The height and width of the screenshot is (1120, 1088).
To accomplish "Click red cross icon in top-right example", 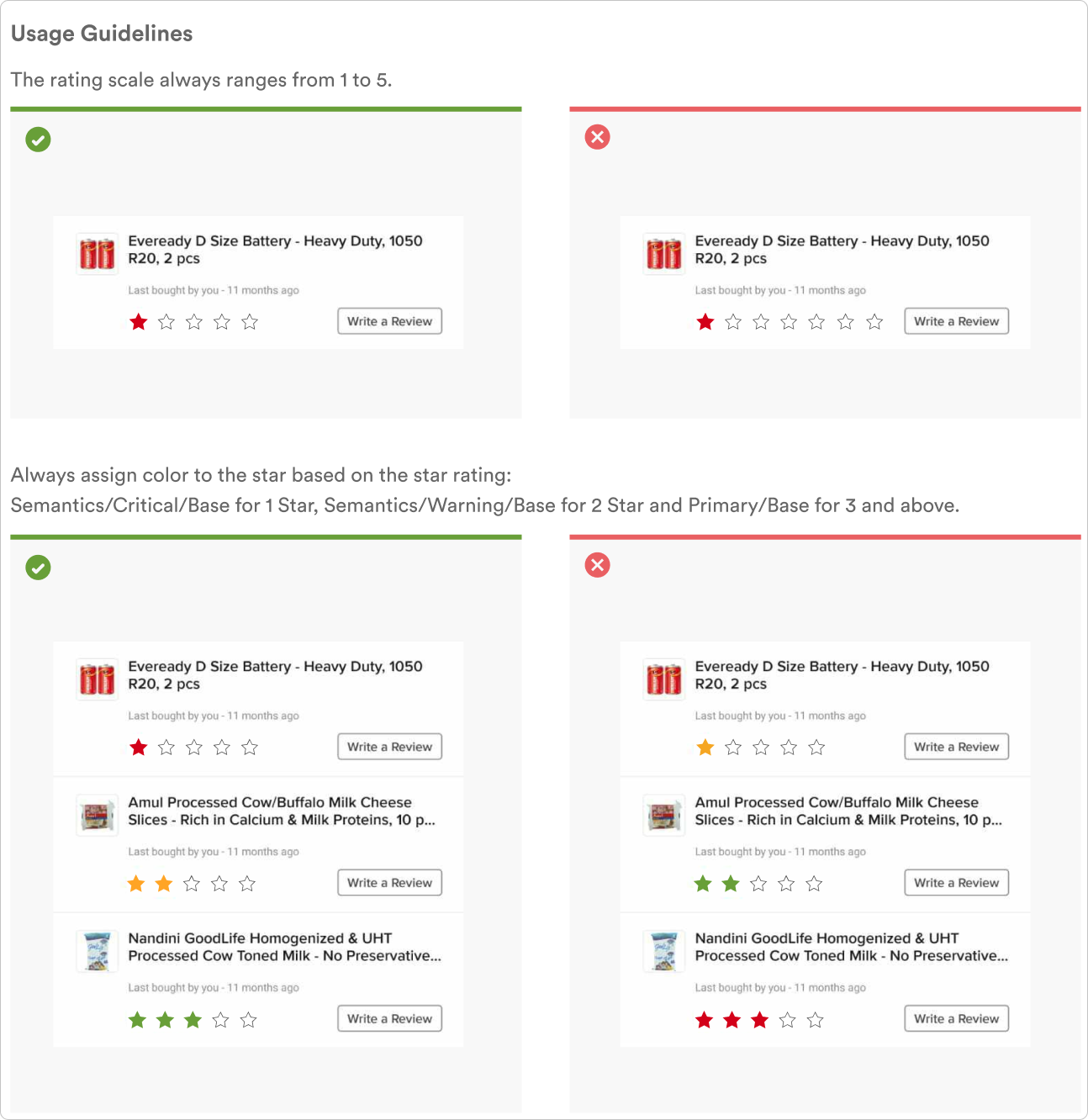I will click(x=597, y=137).
